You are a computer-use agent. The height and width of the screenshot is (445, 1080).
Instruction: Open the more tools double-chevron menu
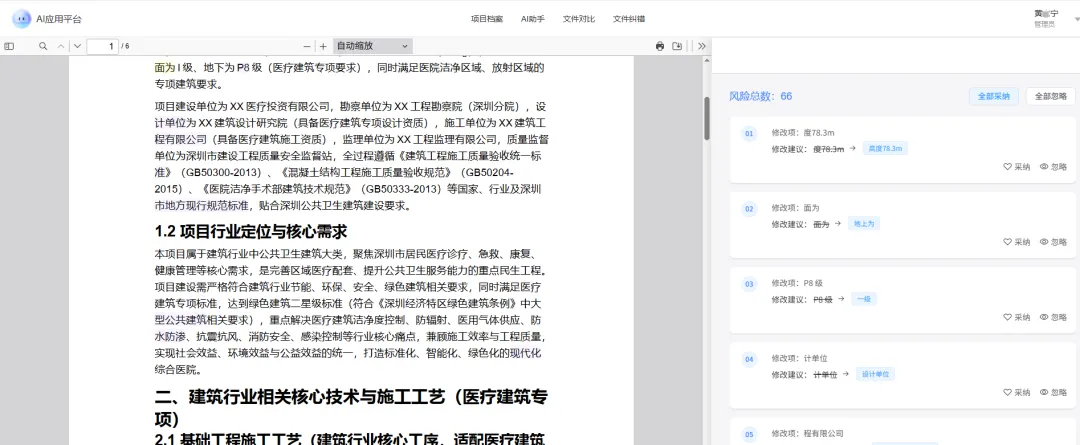pos(701,46)
